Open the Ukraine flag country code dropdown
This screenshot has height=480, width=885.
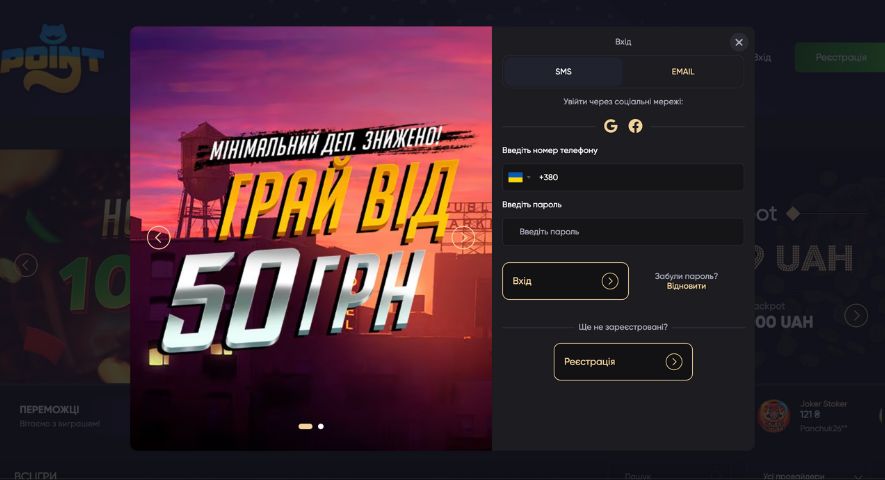519,177
